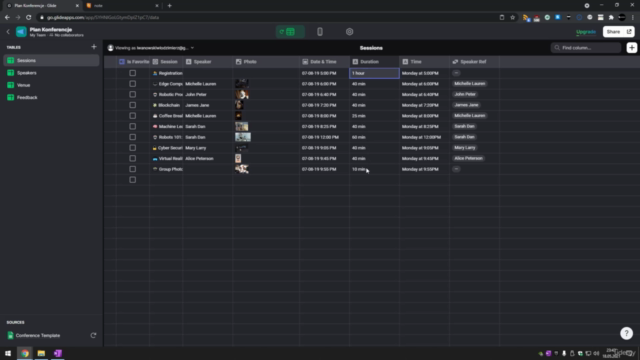Open Windows Start menu
This screenshot has width=640, height=360.
click(x=8, y=353)
